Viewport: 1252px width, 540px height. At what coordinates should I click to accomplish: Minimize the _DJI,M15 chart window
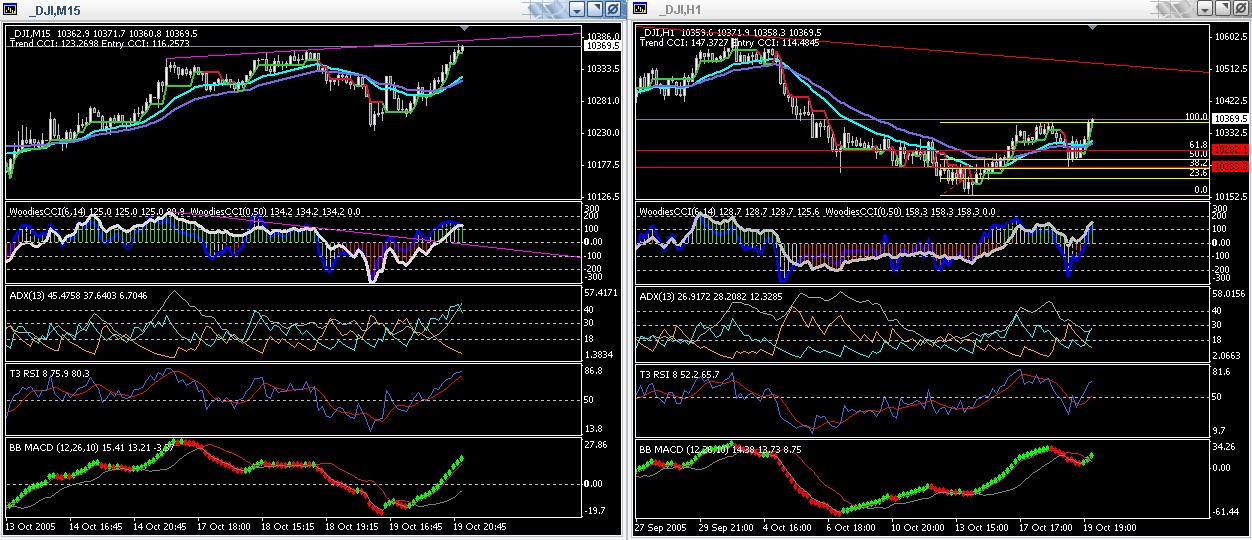click(578, 9)
